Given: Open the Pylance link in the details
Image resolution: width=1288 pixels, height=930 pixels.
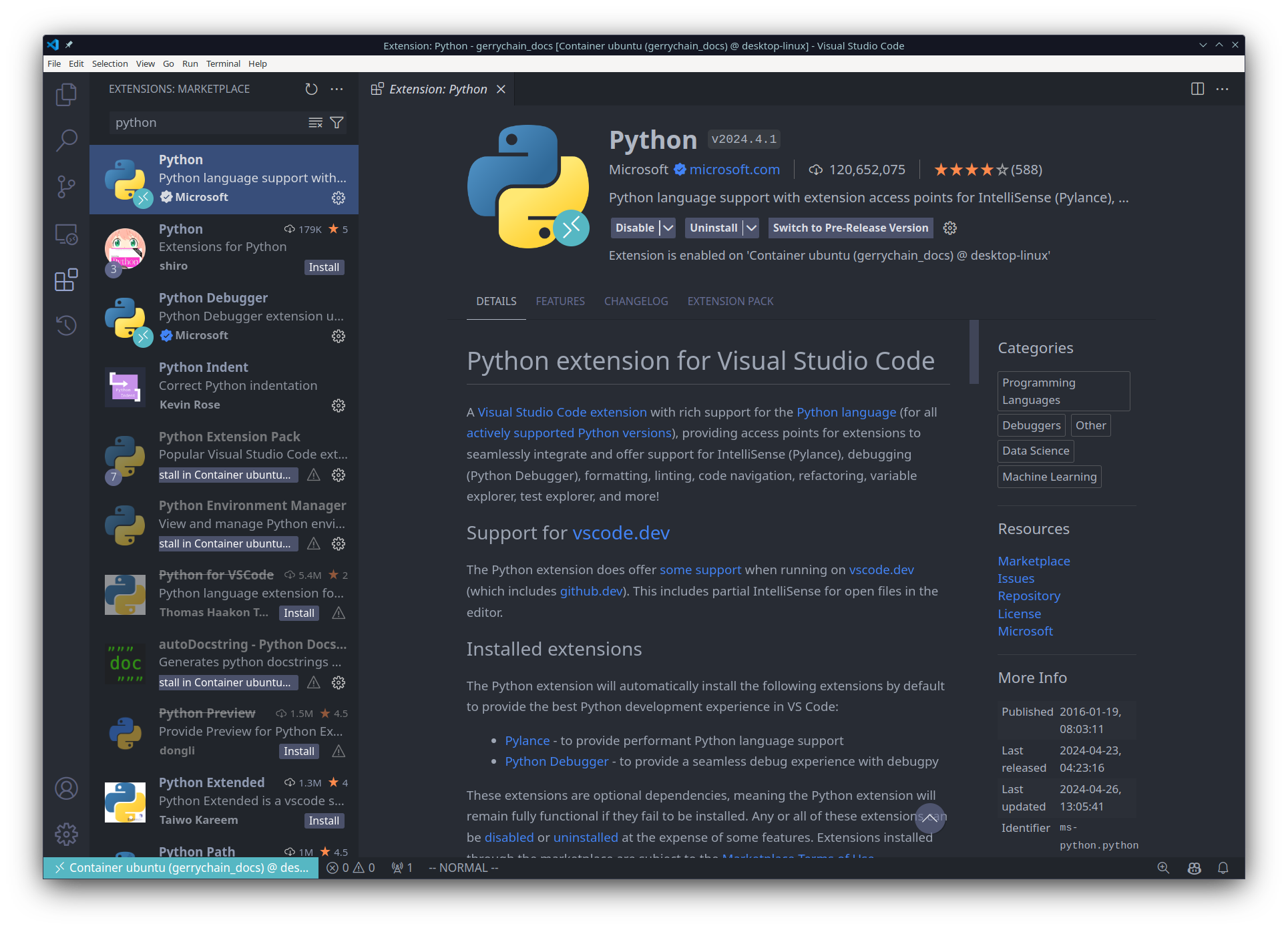Looking at the screenshot, I should (527, 740).
